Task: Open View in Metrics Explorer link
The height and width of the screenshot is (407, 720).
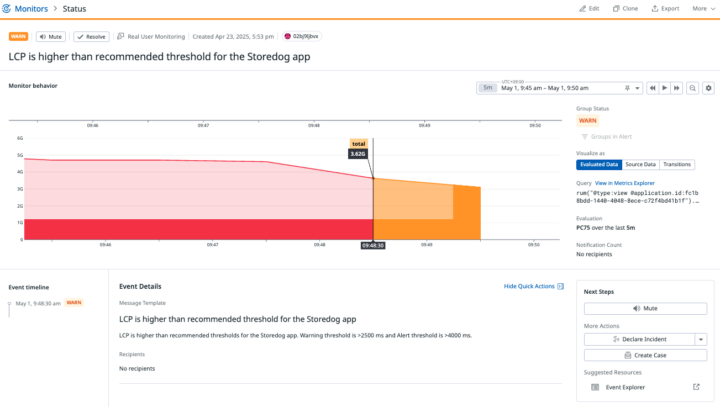Action: pos(634,184)
